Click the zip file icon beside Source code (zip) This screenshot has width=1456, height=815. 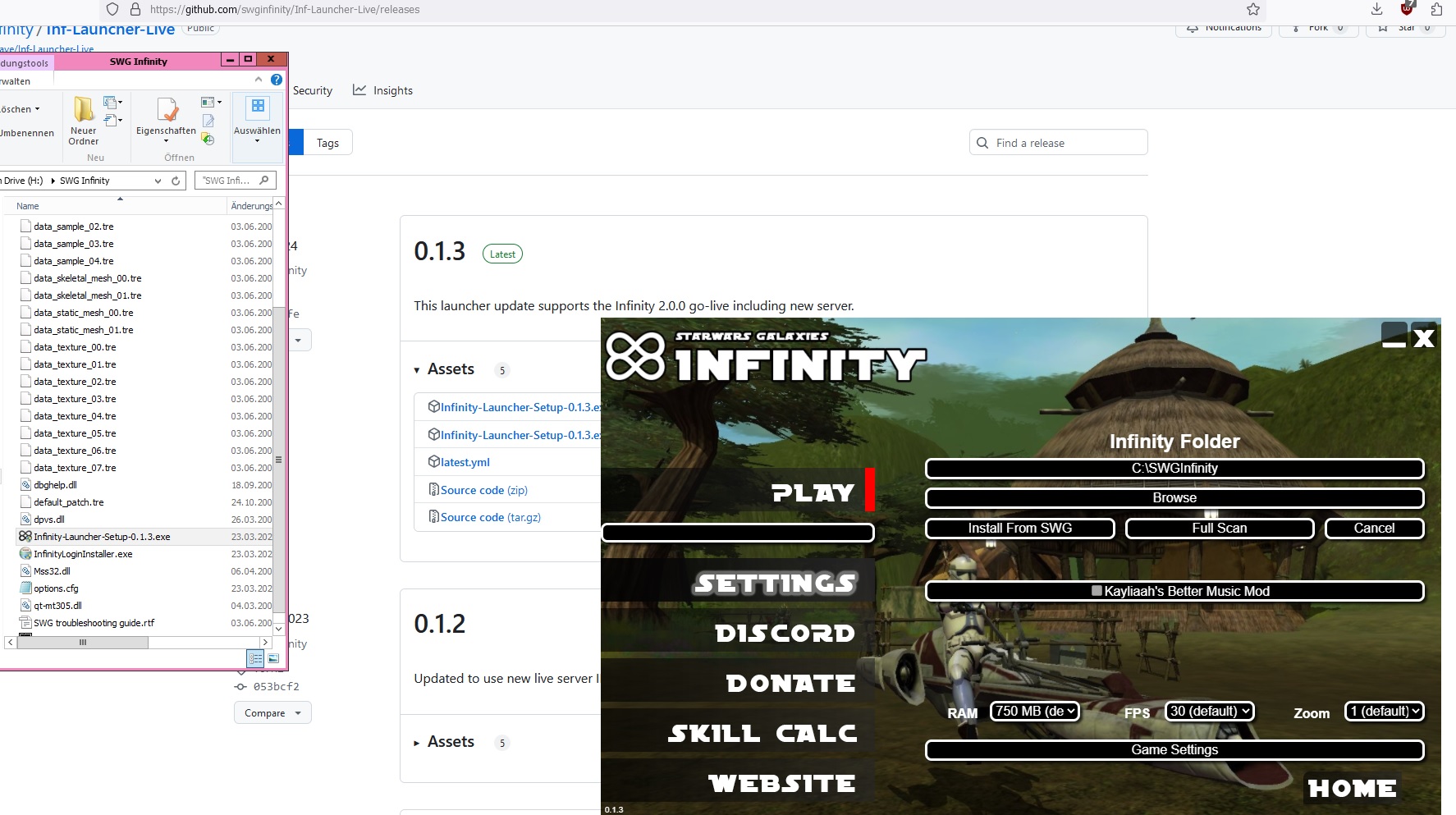434,490
